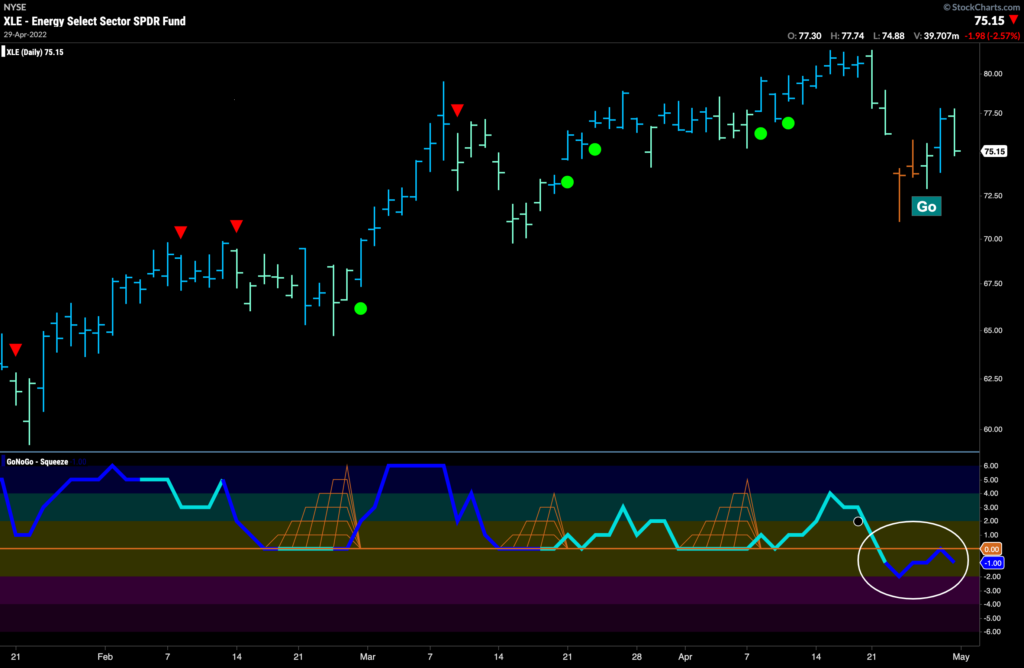This screenshot has height=668, width=1024.
Task: Click the 67.50 price axis label
Action: (x=993, y=283)
